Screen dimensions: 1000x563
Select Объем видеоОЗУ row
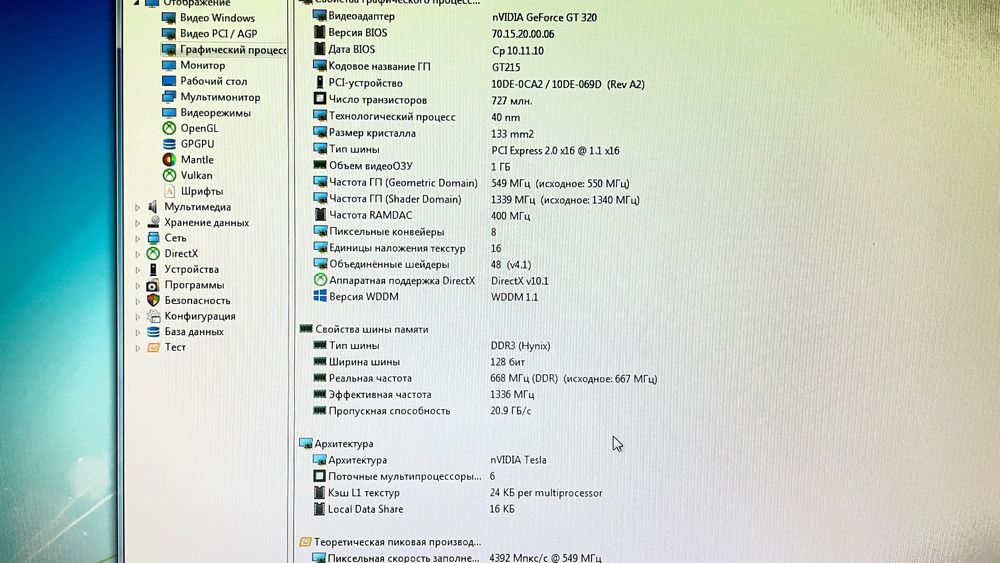[x=411, y=166]
